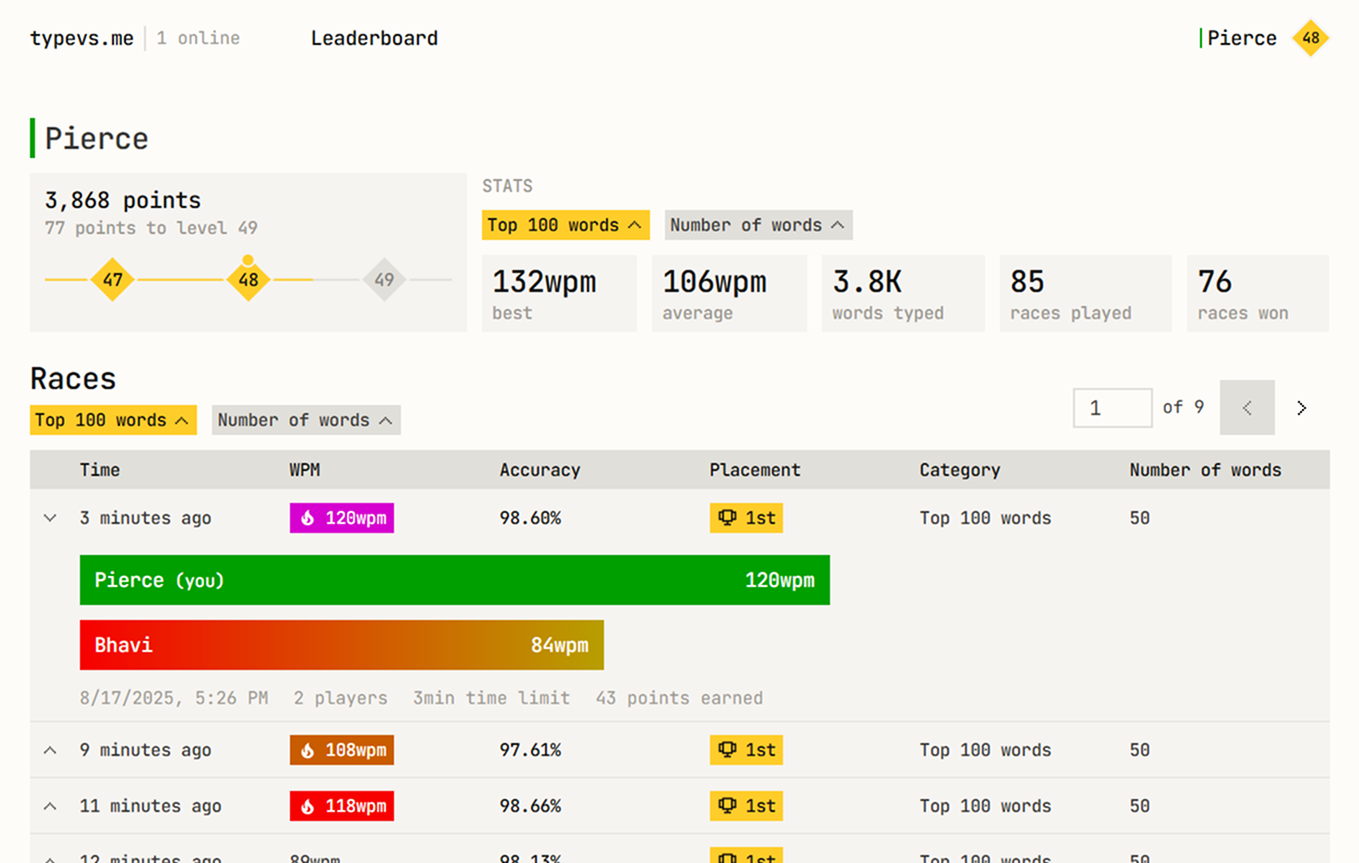Open the typevs.me home link

[81, 38]
